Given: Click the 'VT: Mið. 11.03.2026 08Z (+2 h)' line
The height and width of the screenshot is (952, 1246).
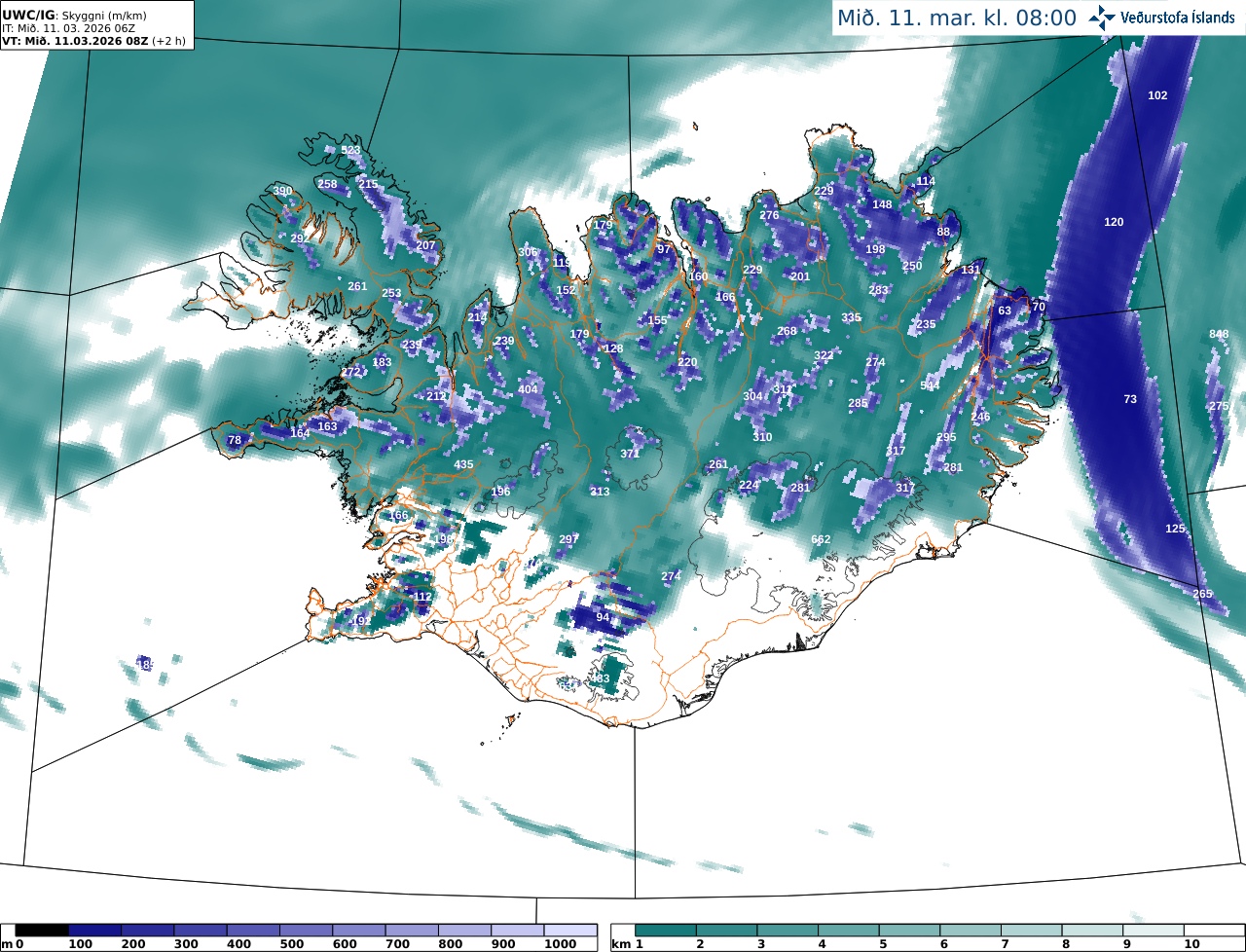Looking at the screenshot, I should [x=93, y=41].
